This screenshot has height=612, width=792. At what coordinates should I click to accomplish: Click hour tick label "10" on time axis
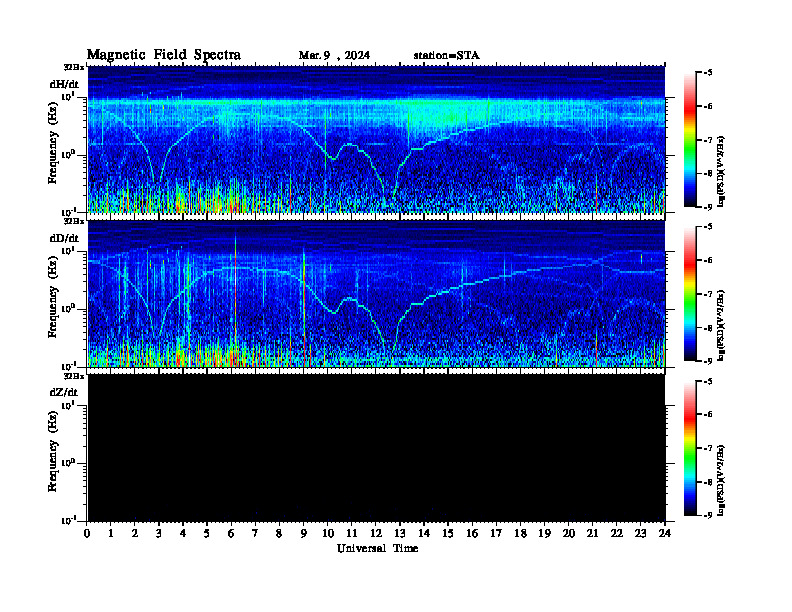[x=328, y=533]
